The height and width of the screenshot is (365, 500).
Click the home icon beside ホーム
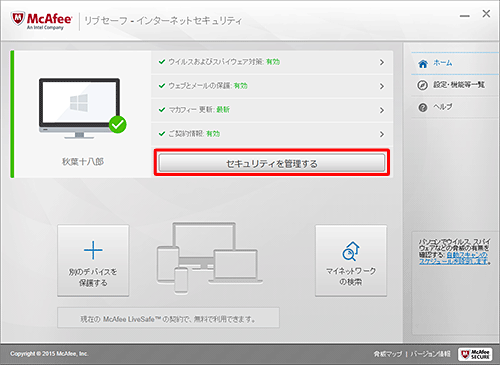tap(423, 63)
